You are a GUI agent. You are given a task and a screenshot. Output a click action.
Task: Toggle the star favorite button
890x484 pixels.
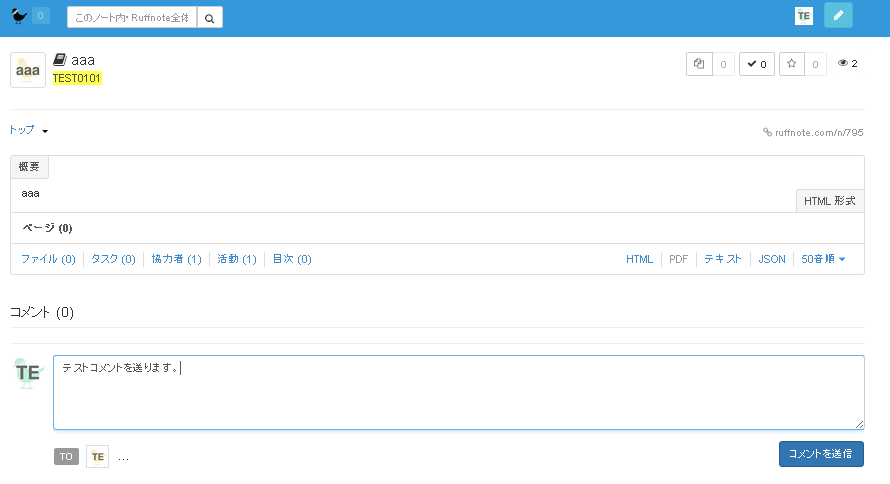coord(792,64)
